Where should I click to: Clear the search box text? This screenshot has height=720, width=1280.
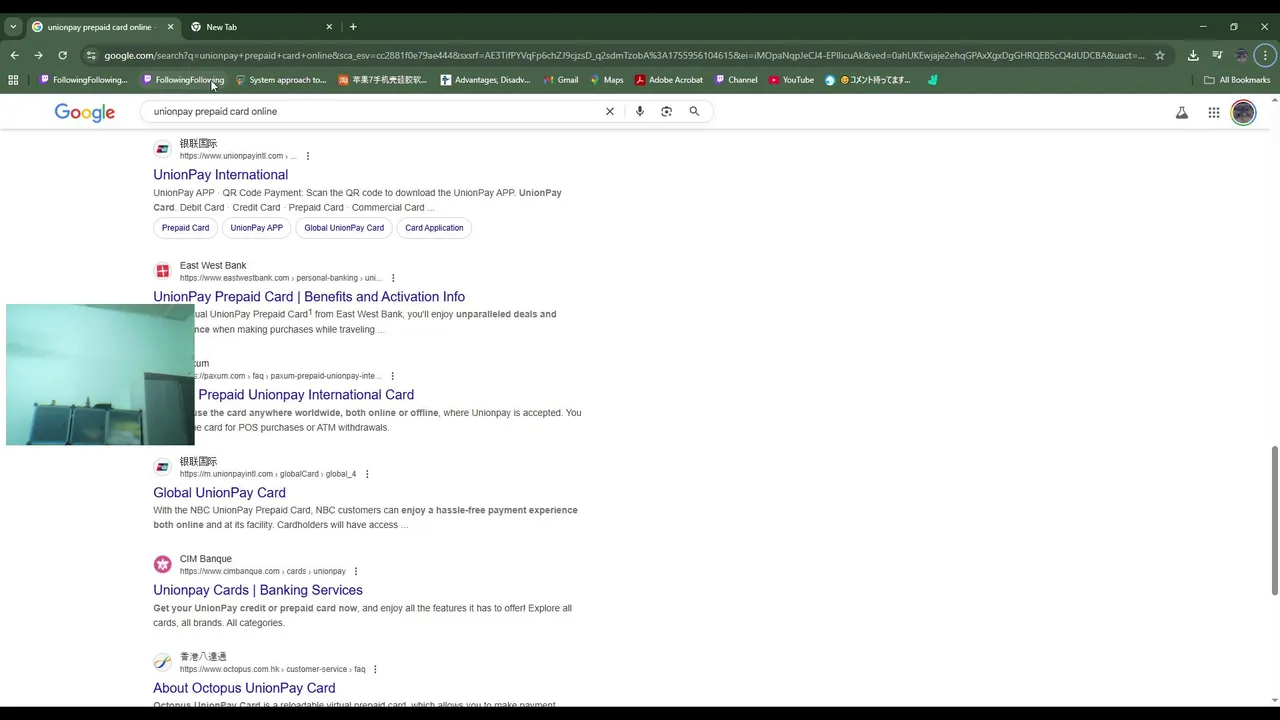coord(610,111)
